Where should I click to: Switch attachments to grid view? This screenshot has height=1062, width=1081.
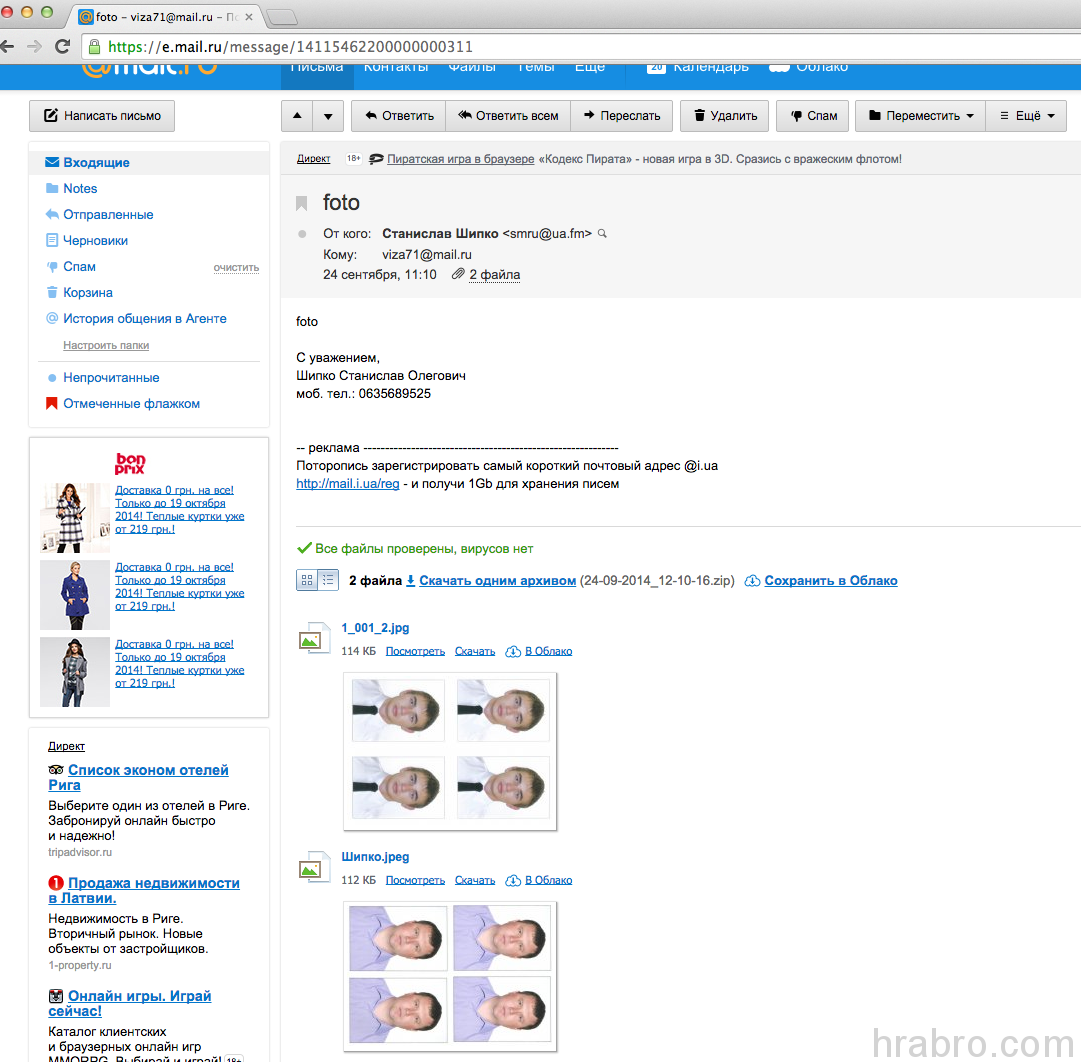click(307, 580)
